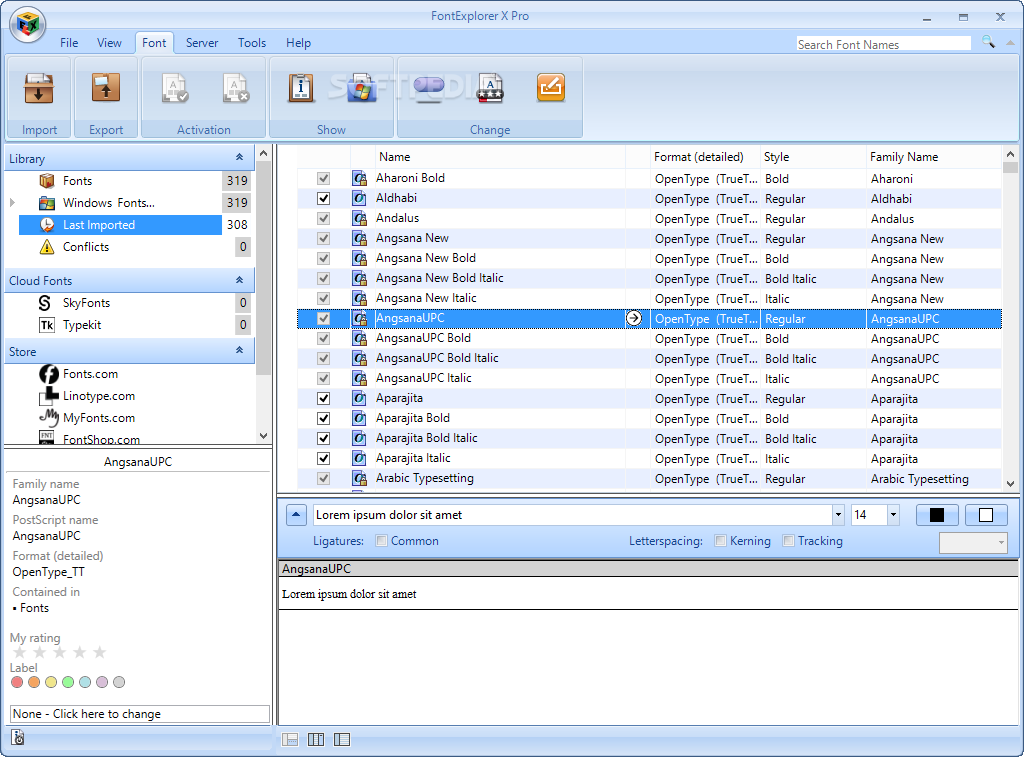Toggle the Aldhabi font checkbox
This screenshot has height=757, width=1024.
click(x=323, y=199)
